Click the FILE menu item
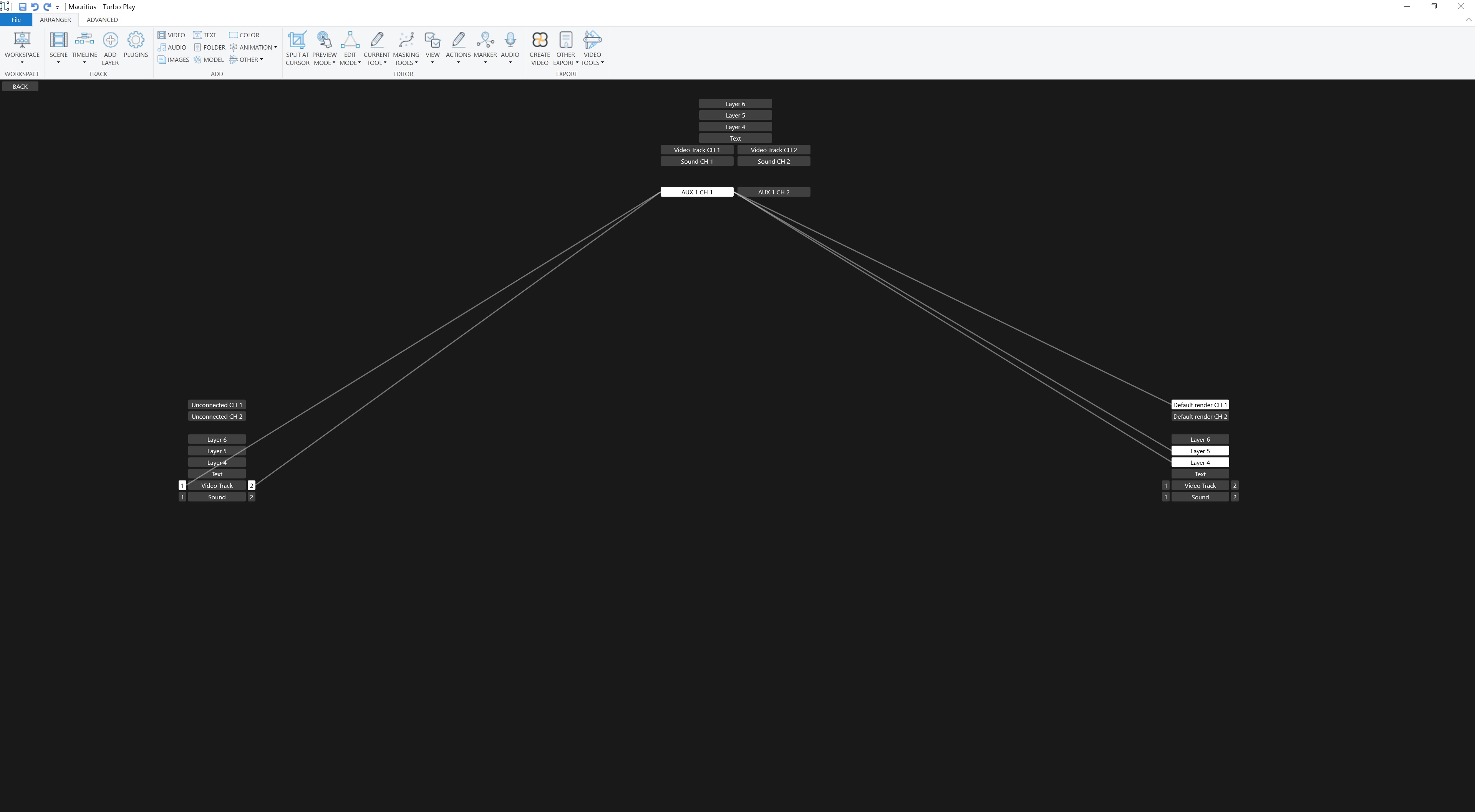This screenshot has width=1475, height=812. click(x=17, y=19)
